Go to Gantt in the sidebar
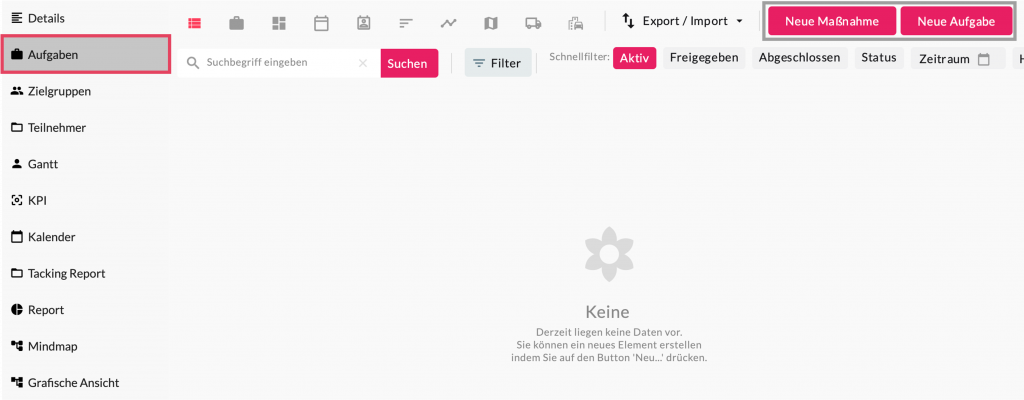The height and width of the screenshot is (400, 1024). point(44,164)
